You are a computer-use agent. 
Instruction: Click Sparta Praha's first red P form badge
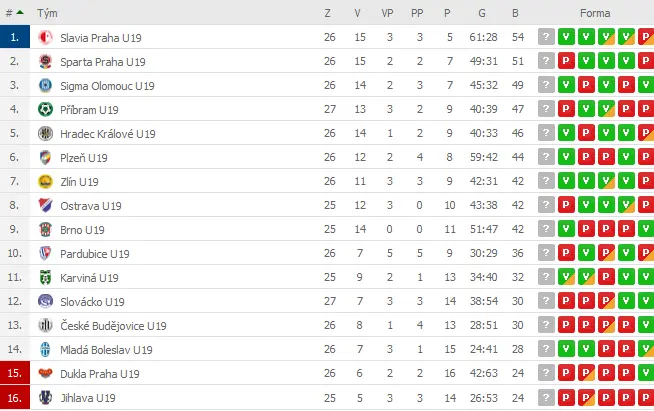566,61
